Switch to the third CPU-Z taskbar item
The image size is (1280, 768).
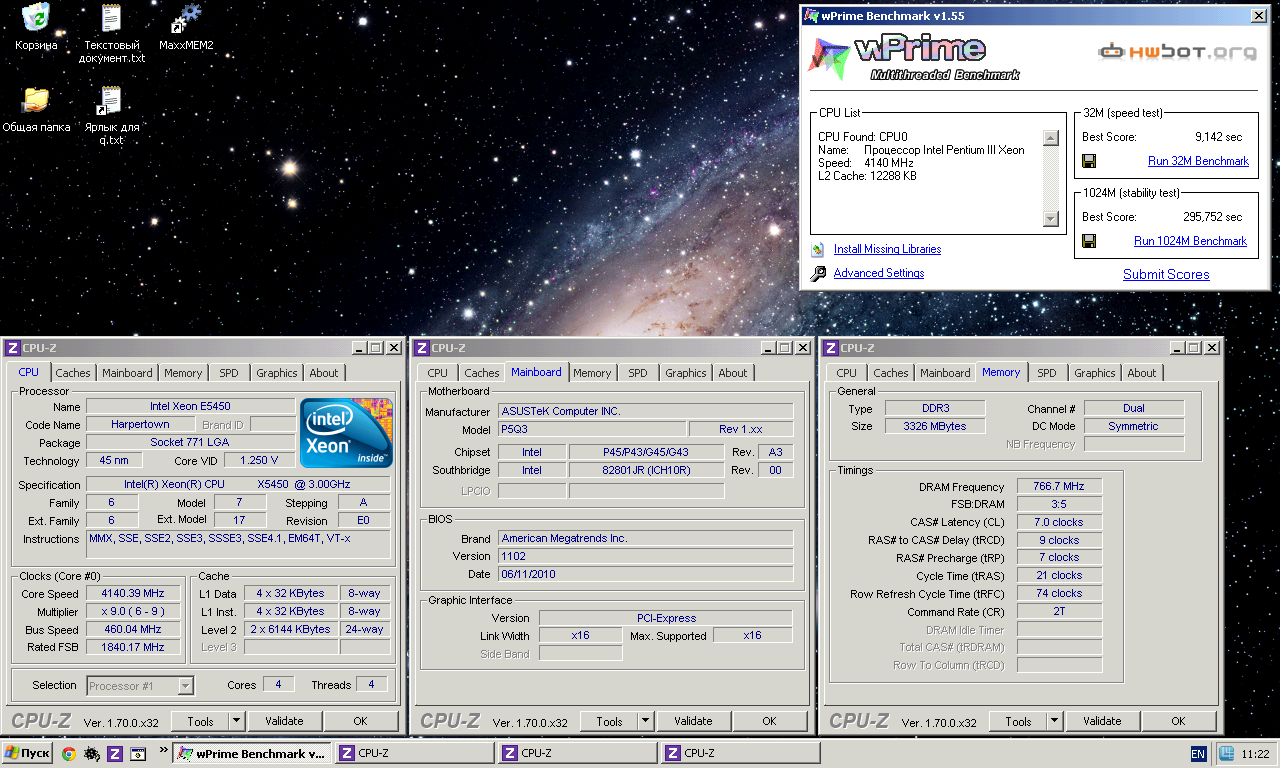click(x=740, y=754)
